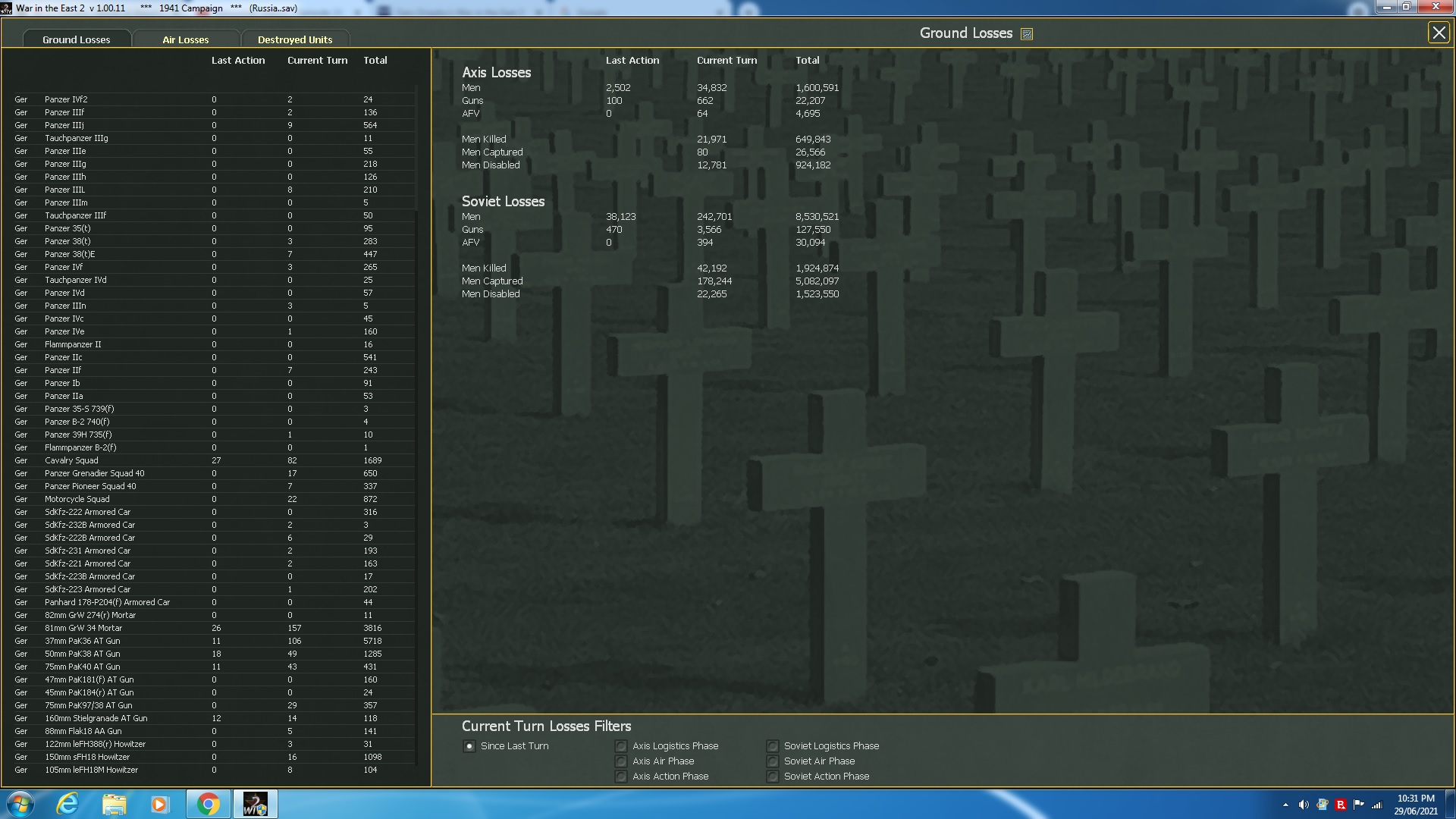Image resolution: width=1456 pixels, height=819 pixels.
Task: Switch to War in the East 2 taskbar icon
Action: pos(255,803)
